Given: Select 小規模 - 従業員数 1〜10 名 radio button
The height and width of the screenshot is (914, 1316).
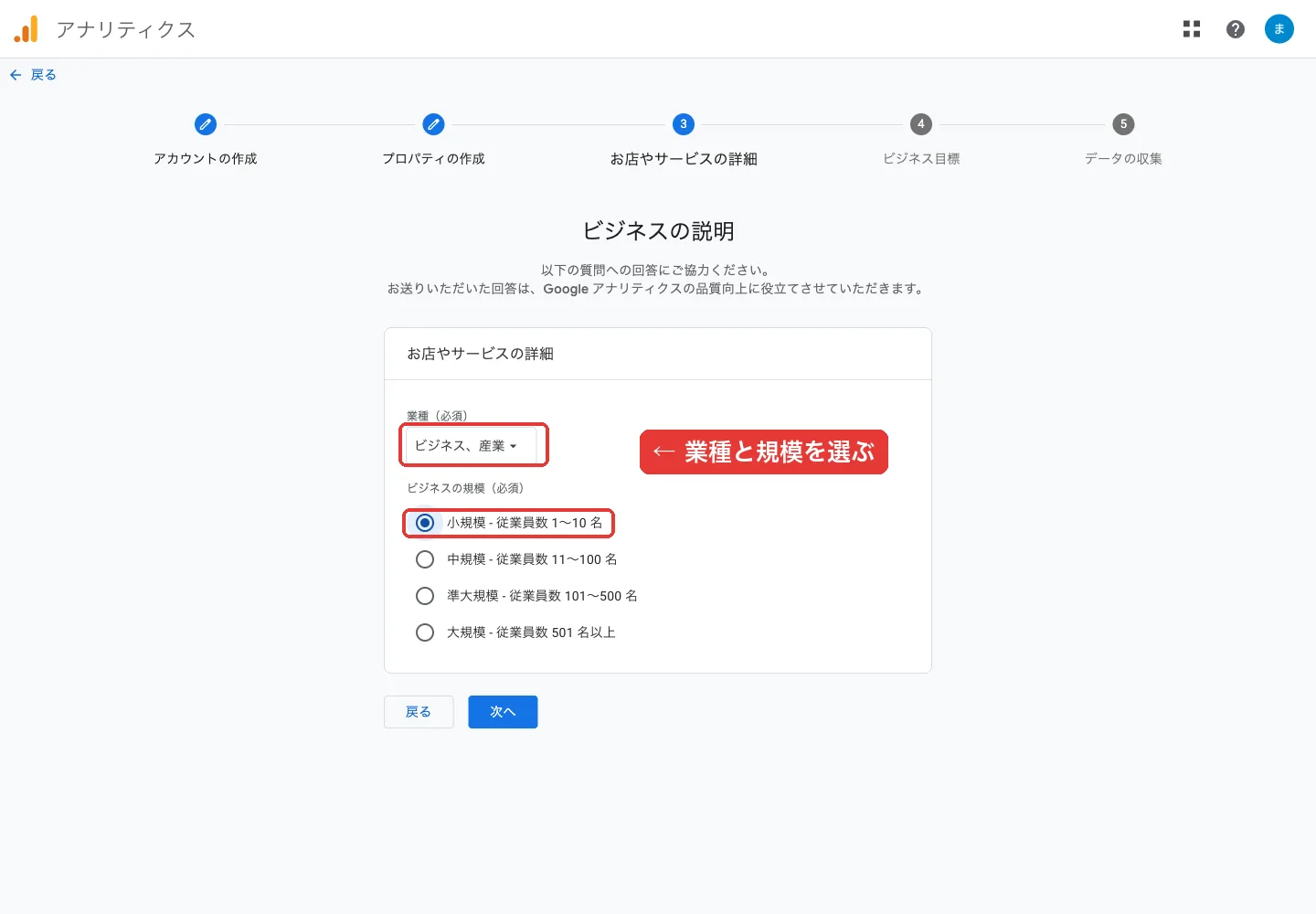Looking at the screenshot, I should click(425, 523).
